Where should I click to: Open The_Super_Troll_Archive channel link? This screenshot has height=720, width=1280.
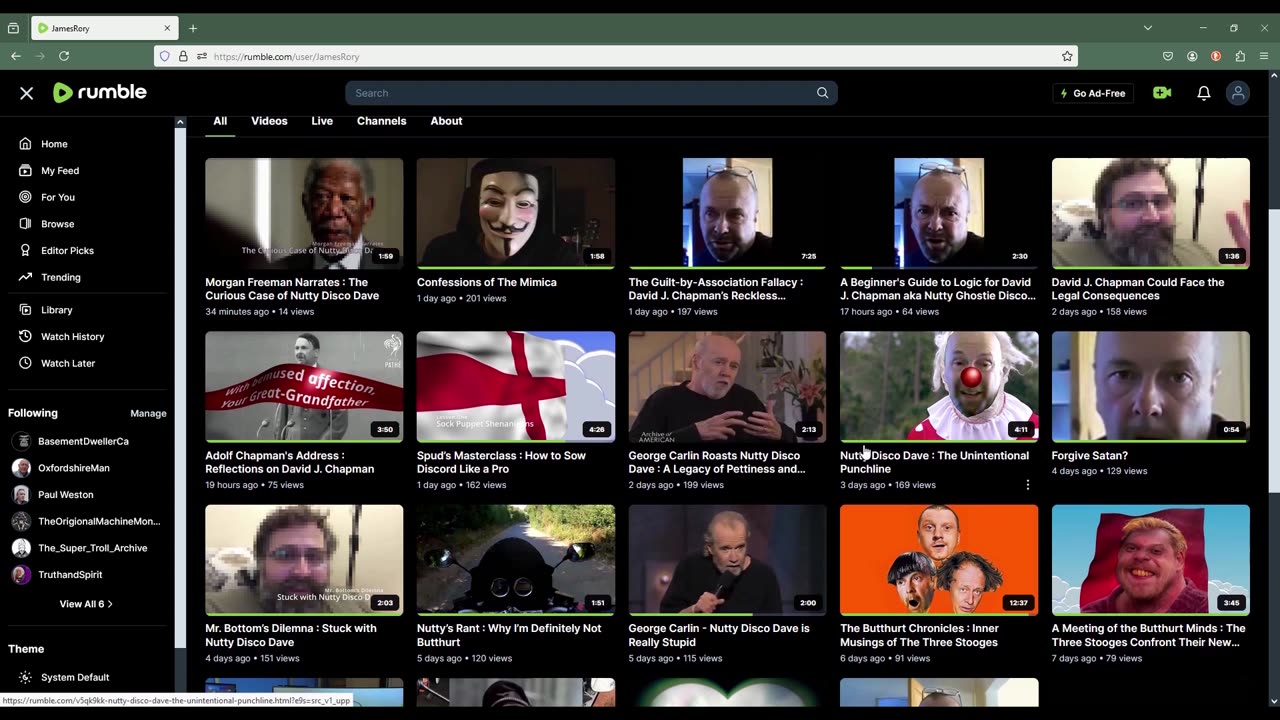pos(92,548)
